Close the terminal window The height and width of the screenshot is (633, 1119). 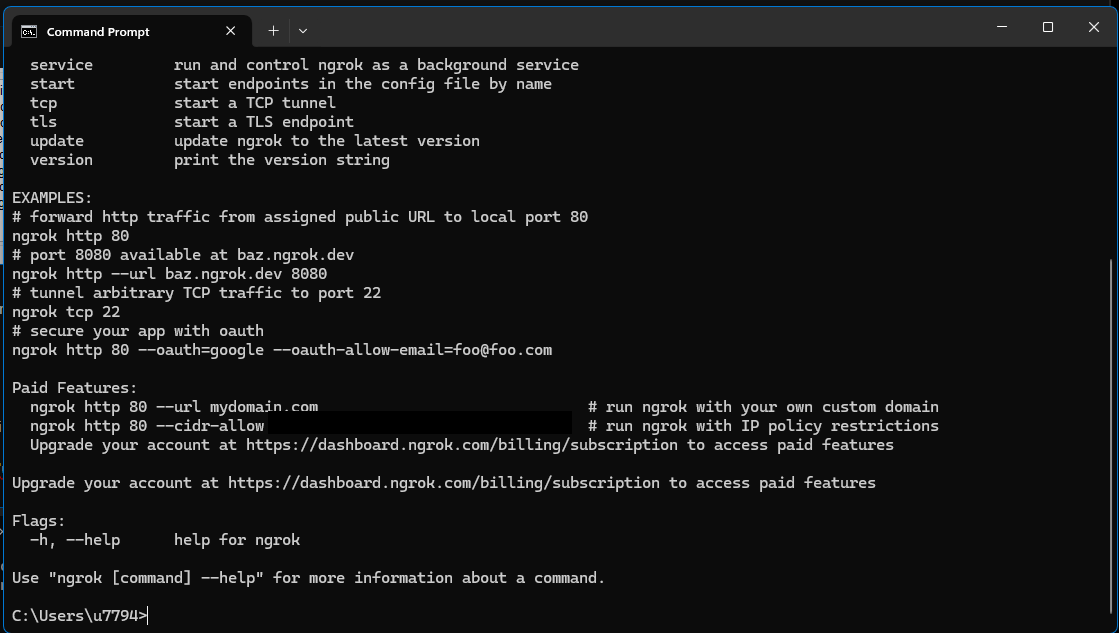[x=1093, y=27]
